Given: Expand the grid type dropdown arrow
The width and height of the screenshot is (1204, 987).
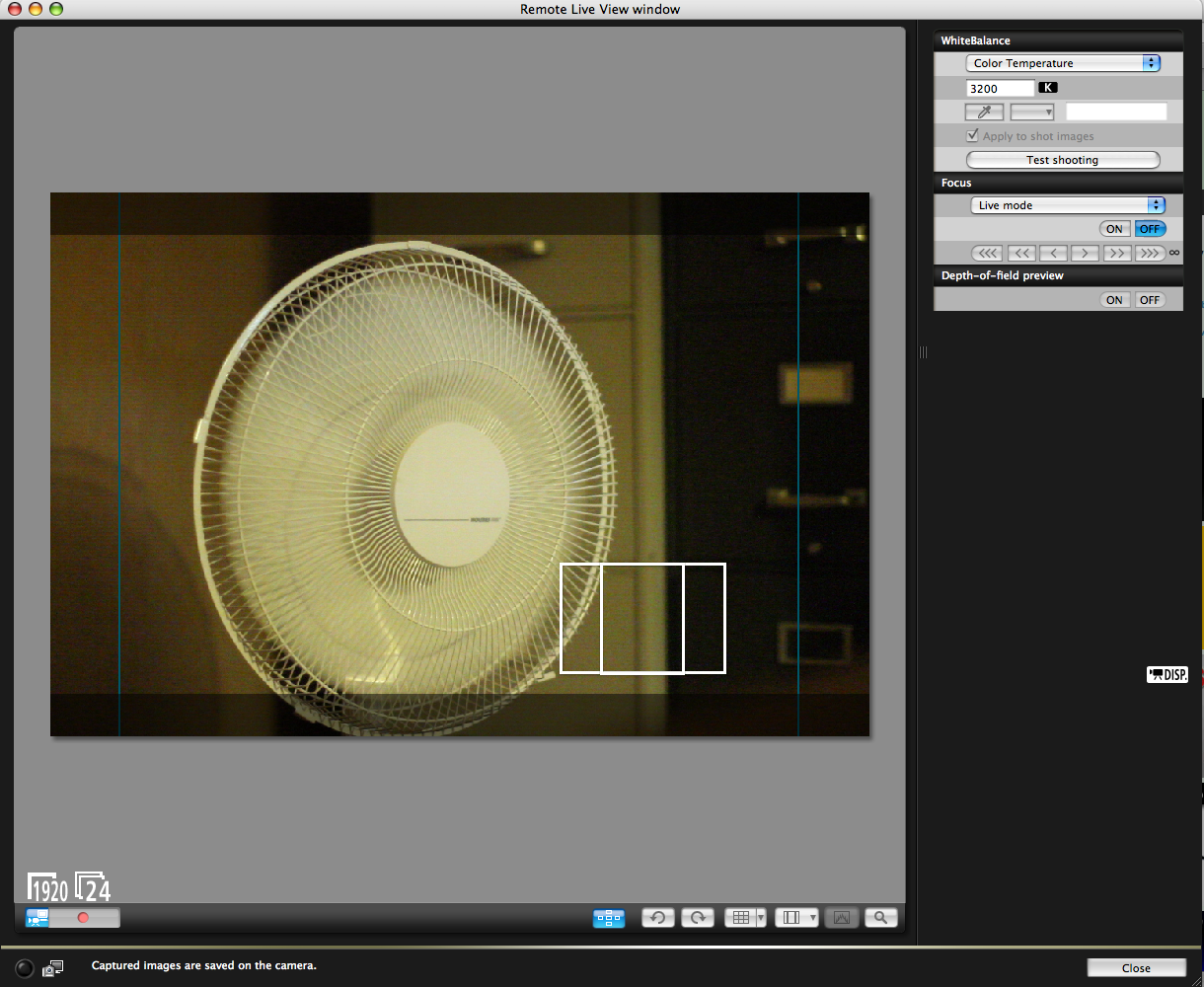Looking at the screenshot, I should [x=761, y=918].
